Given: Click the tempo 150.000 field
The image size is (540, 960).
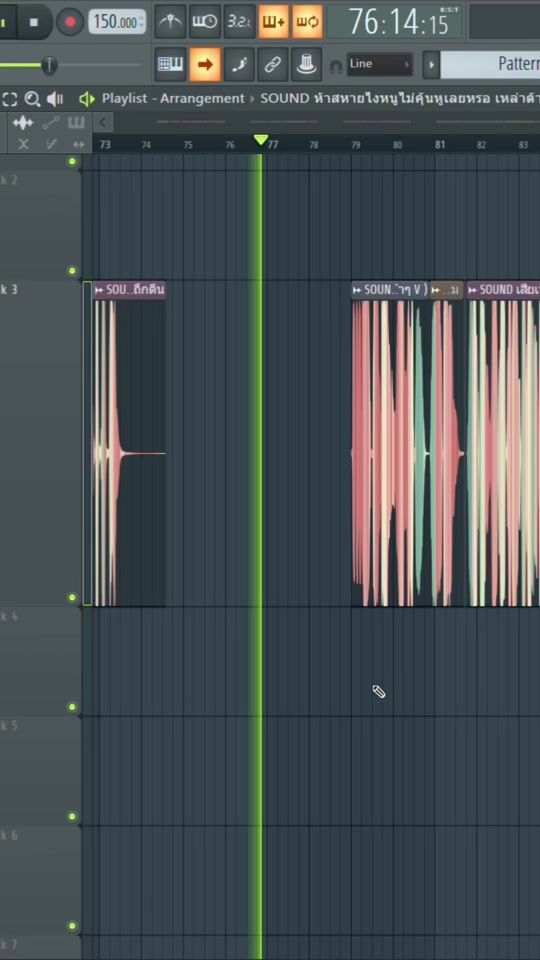Looking at the screenshot, I should pyautogui.click(x=117, y=22).
